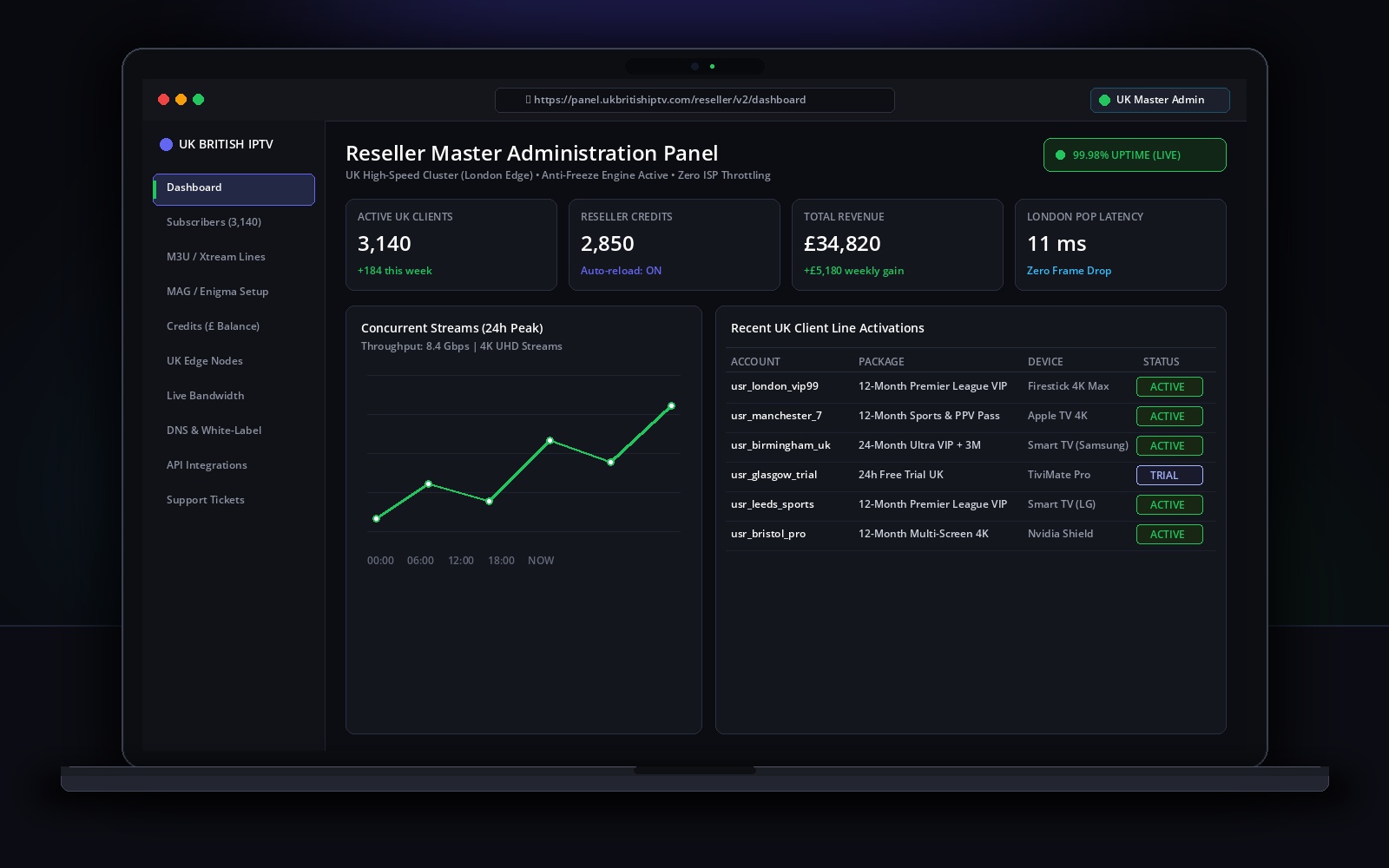Click the 99.98% UPTIME (LIVE) badge
This screenshot has width=1389, height=868.
pos(1135,155)
